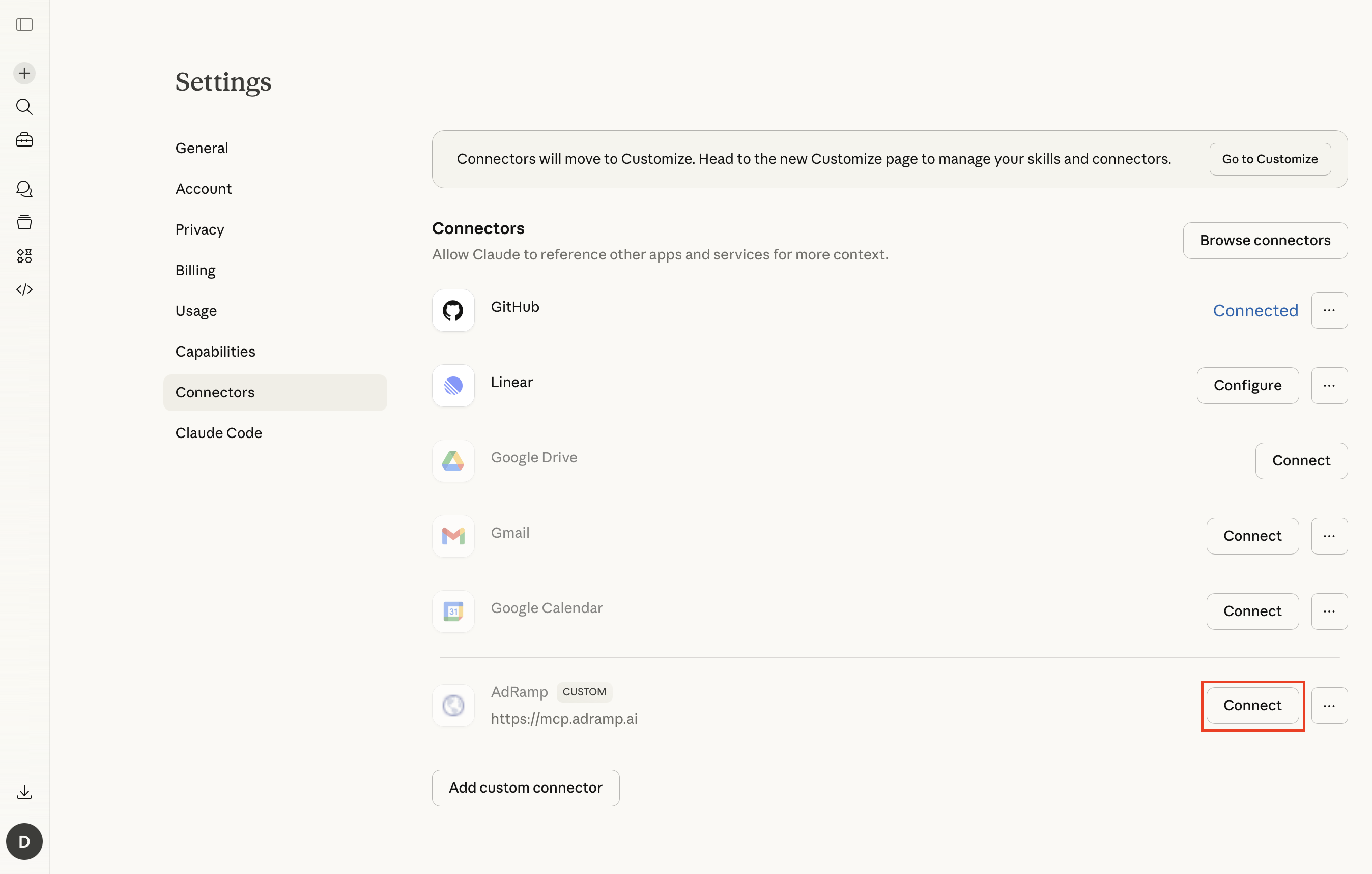Open the GitHub connector logo
The height and width of the screenshot is (874, 1372).
453,310
